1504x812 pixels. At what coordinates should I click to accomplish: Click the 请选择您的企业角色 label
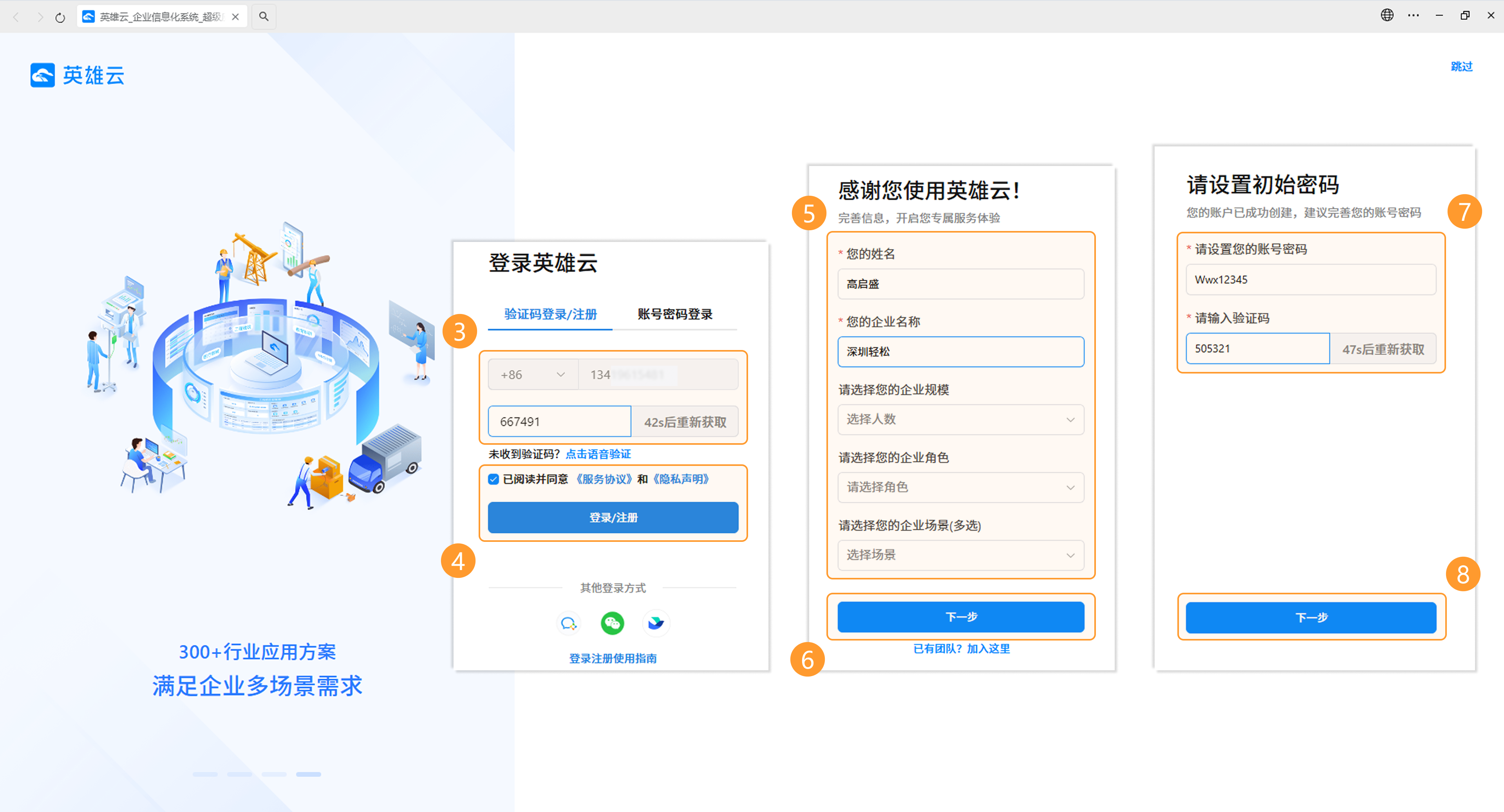(x=893, y=457)
